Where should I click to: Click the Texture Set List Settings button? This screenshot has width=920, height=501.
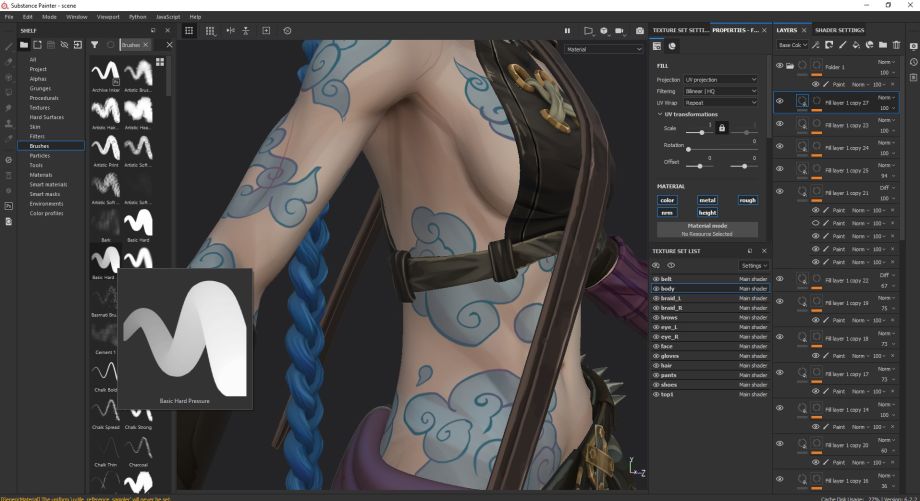click(753, 265)
